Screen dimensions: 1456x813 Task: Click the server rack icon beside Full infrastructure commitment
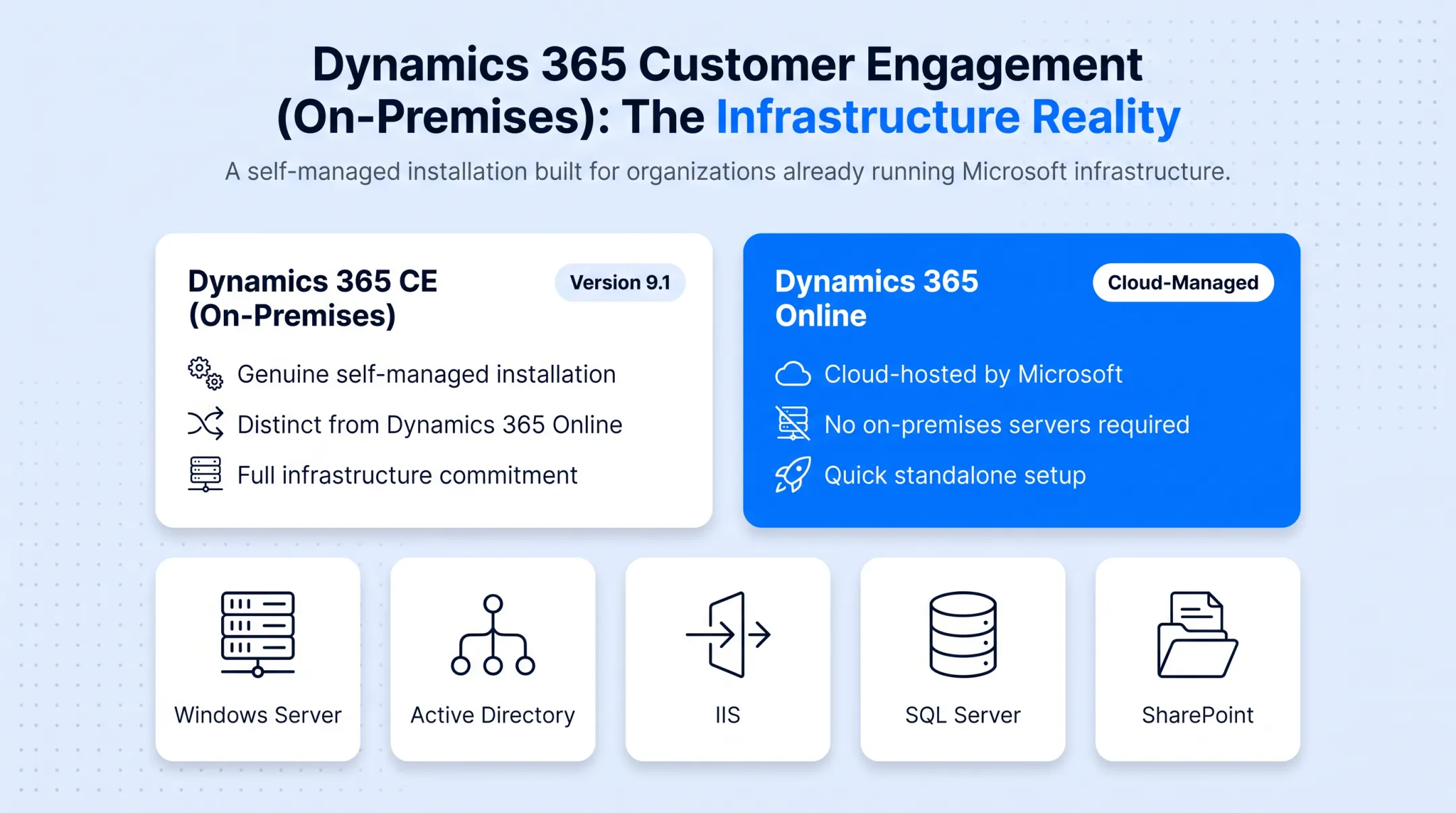[205, 474]
